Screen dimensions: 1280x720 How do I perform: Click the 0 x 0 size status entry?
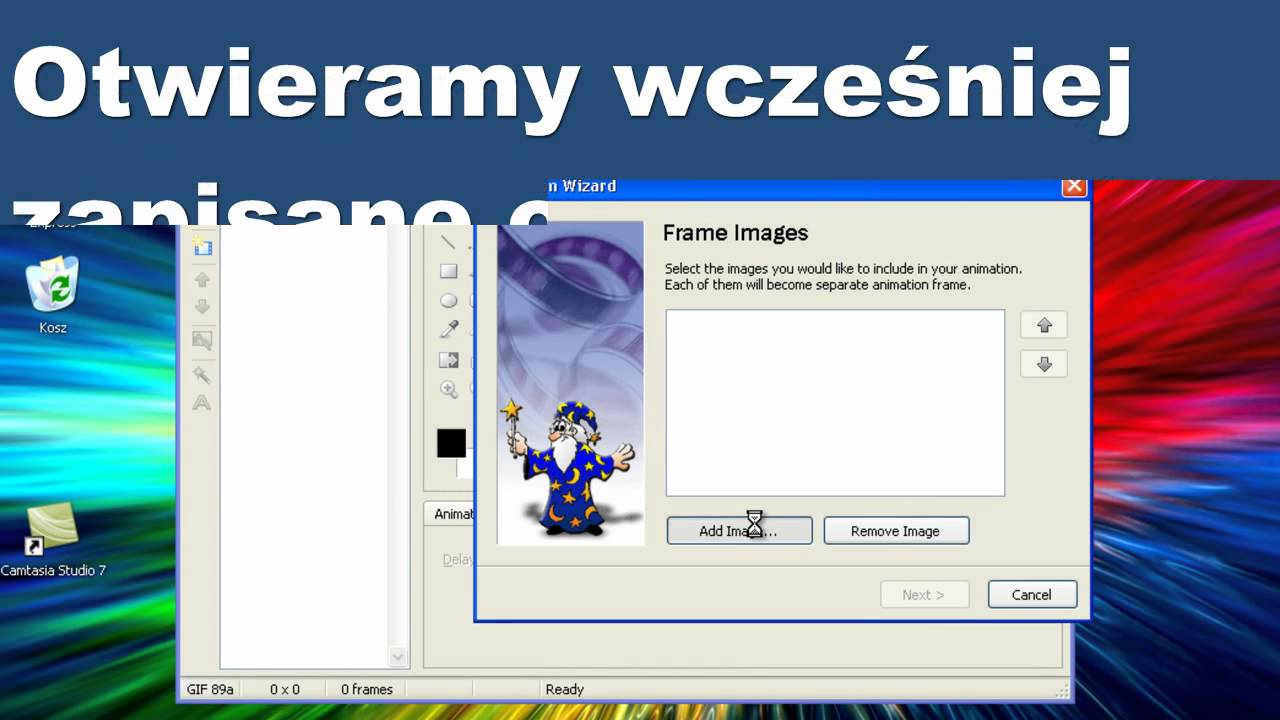[285, 689]
